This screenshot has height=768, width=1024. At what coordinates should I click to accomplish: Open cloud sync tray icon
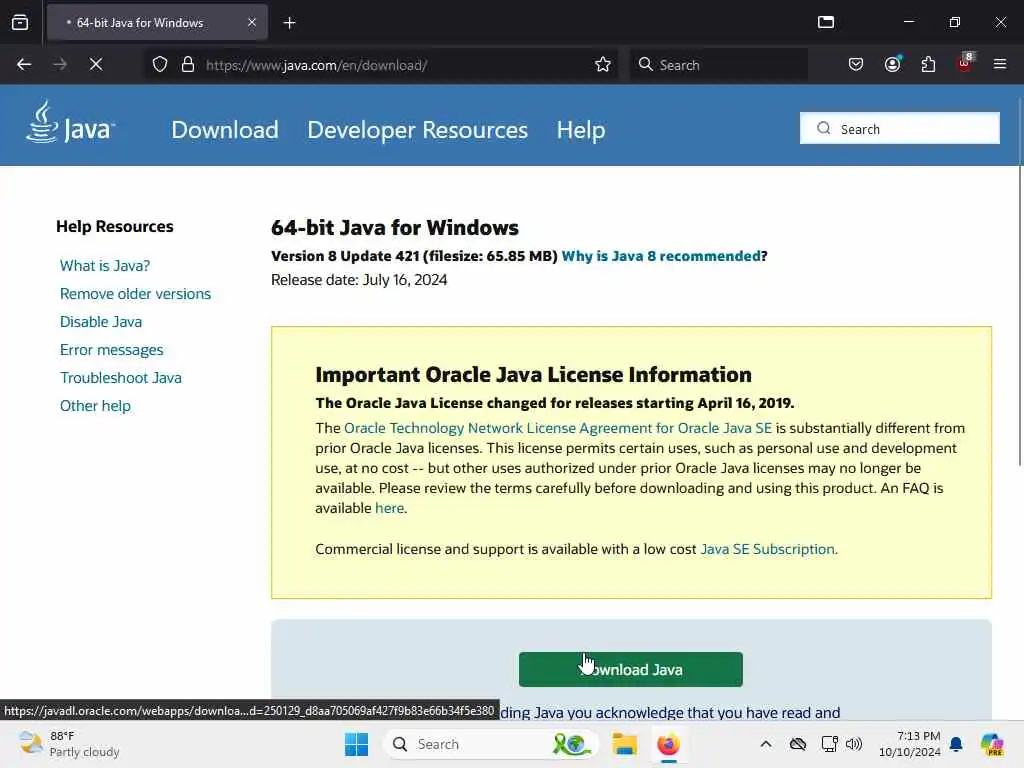tap(797, 744)
